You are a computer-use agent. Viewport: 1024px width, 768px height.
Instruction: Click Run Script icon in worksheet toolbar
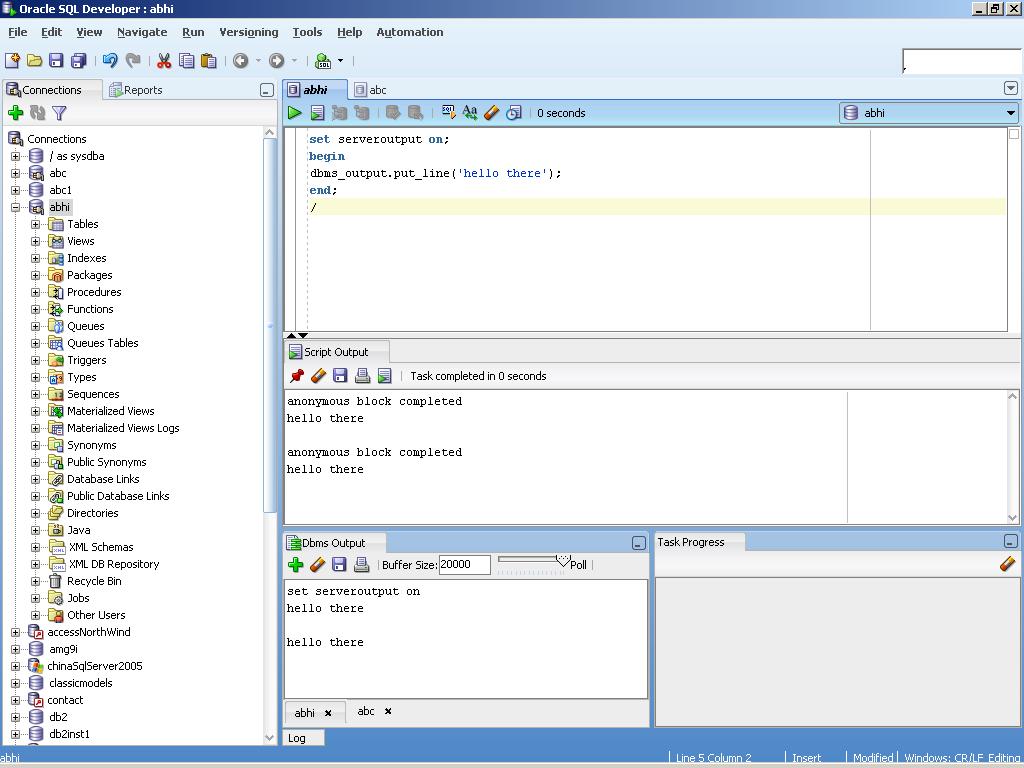pyautogui.click(x=317, y=113)
